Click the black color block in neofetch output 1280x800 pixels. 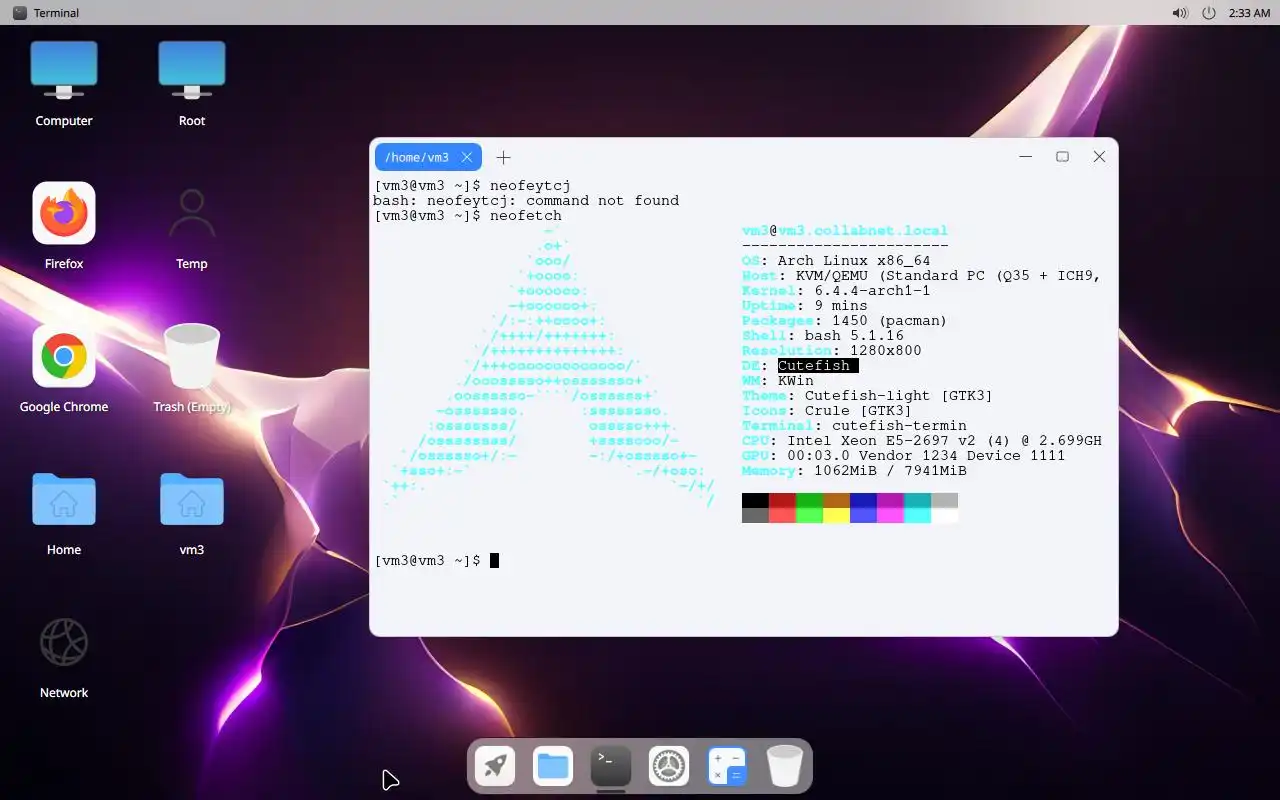755,501
